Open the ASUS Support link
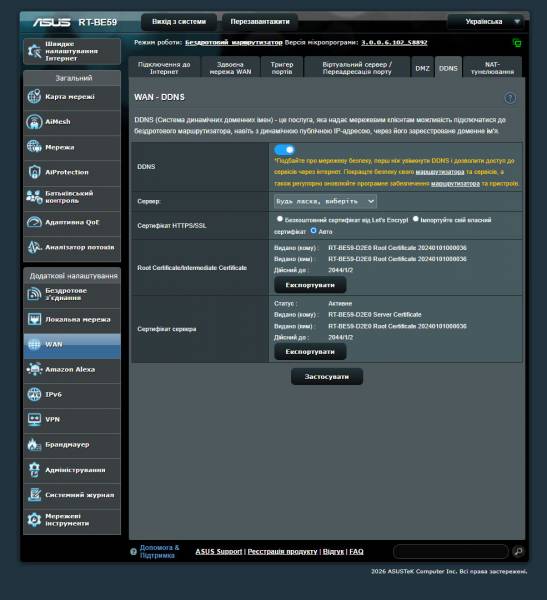Image resolution: width=547 pixels, height=600 pixels. pos(219,551)
